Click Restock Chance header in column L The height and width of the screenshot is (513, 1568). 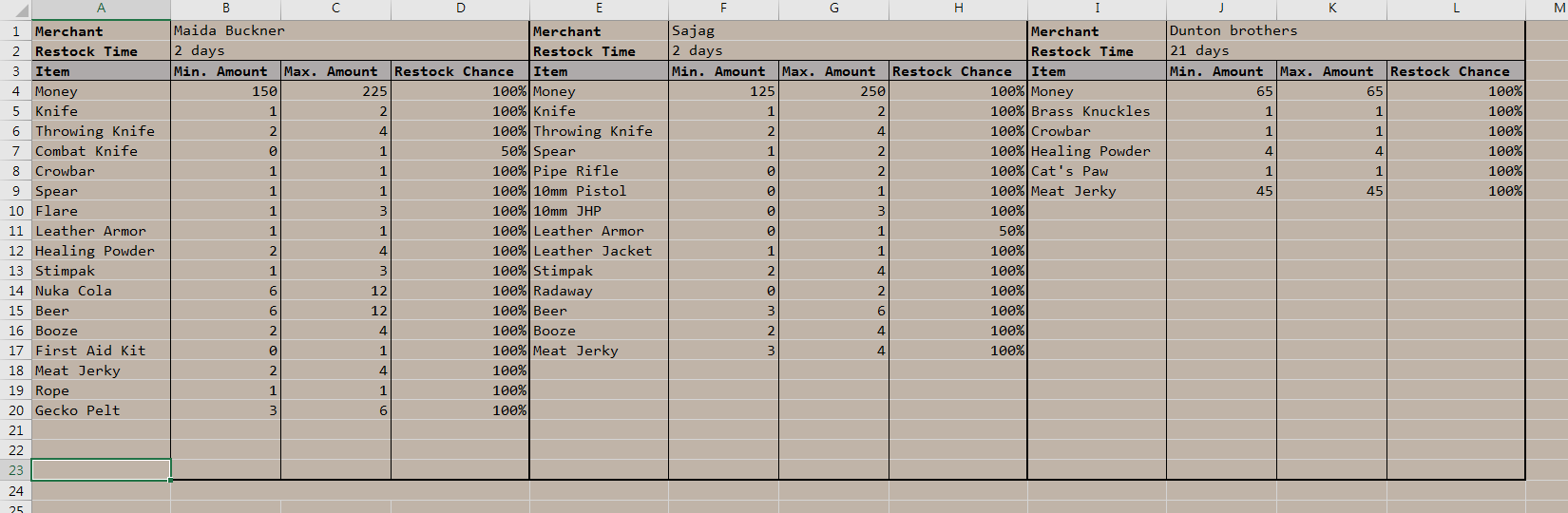pyautogui.click(x=1456, y=71)
